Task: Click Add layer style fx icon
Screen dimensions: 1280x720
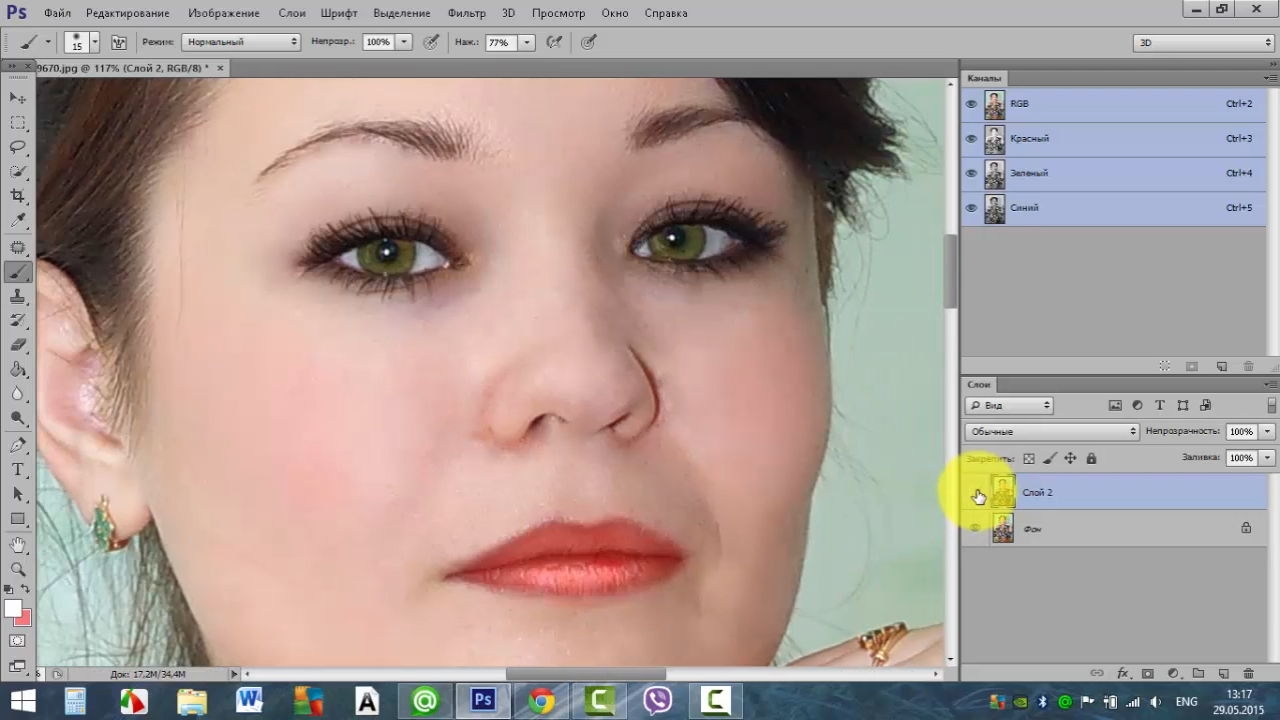Action: (1123, 674)
